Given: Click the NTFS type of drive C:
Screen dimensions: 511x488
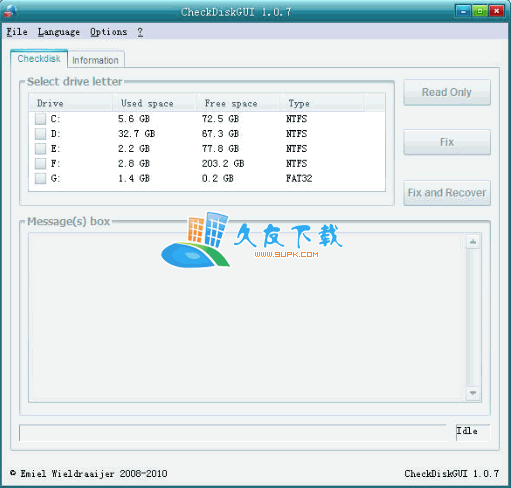Looking at the screenshot, I should (296, 119).
